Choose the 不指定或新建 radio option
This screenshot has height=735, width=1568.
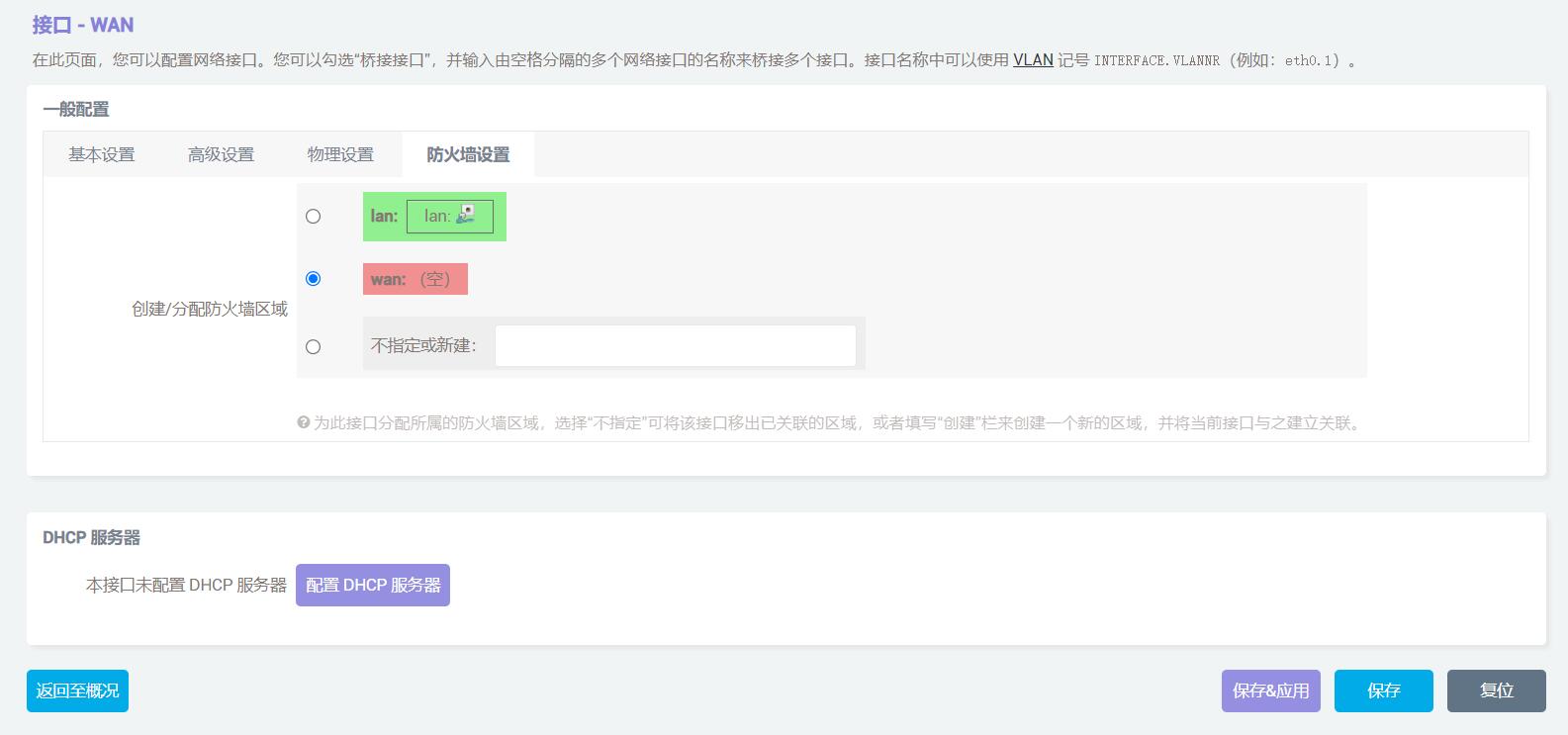[x=314, y=347]
